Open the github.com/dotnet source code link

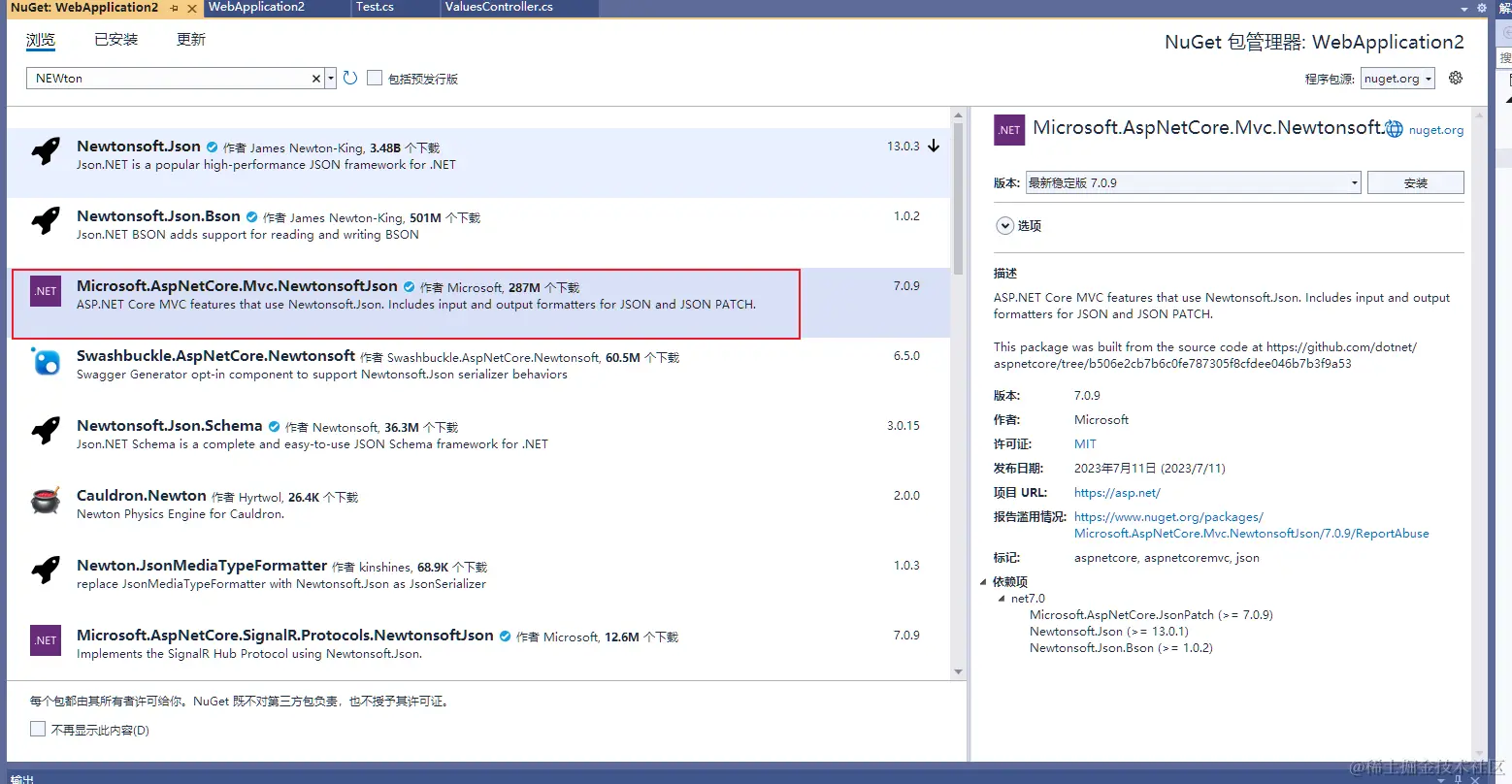coord(1205,355)
